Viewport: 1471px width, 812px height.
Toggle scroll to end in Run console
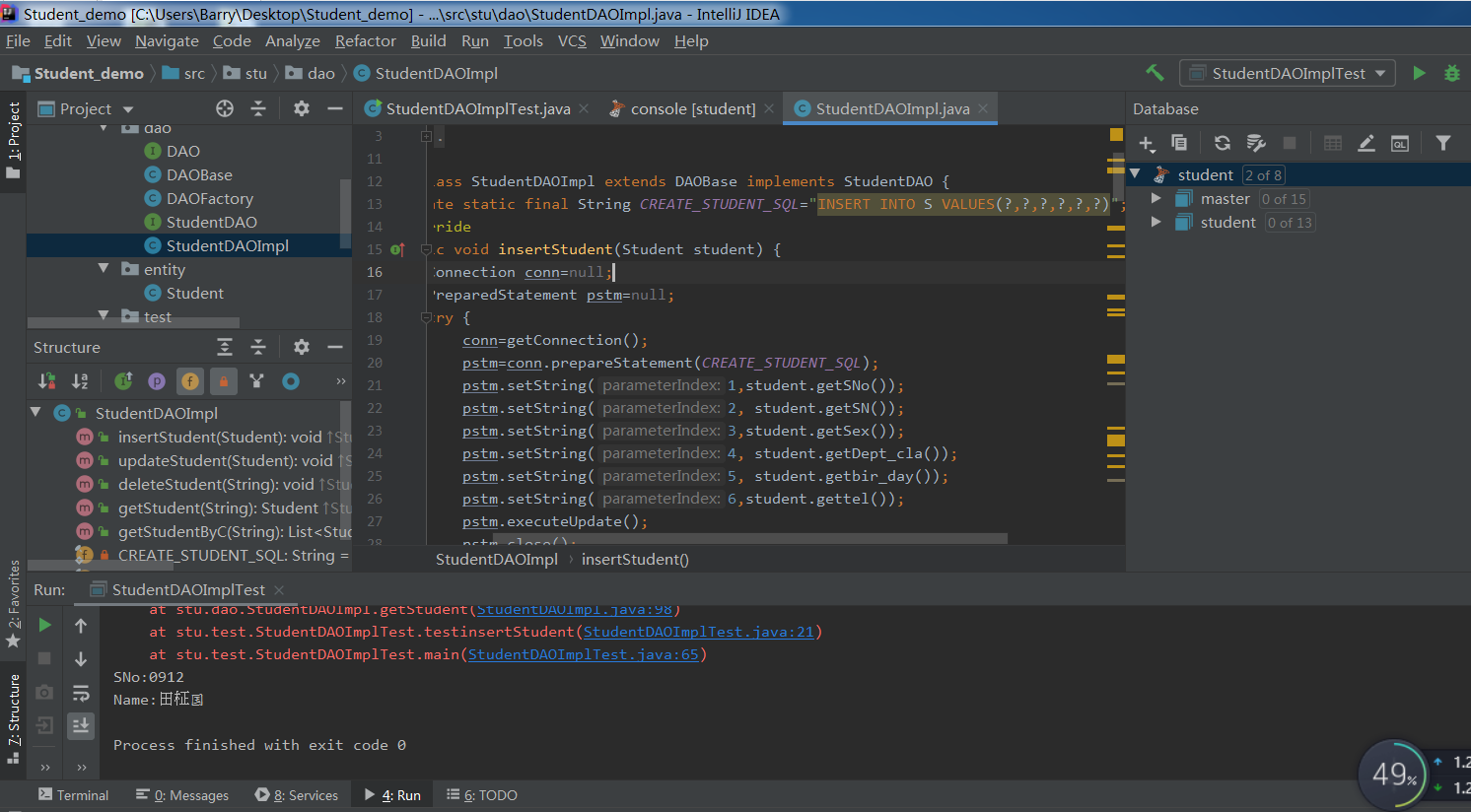coord(81,726)
